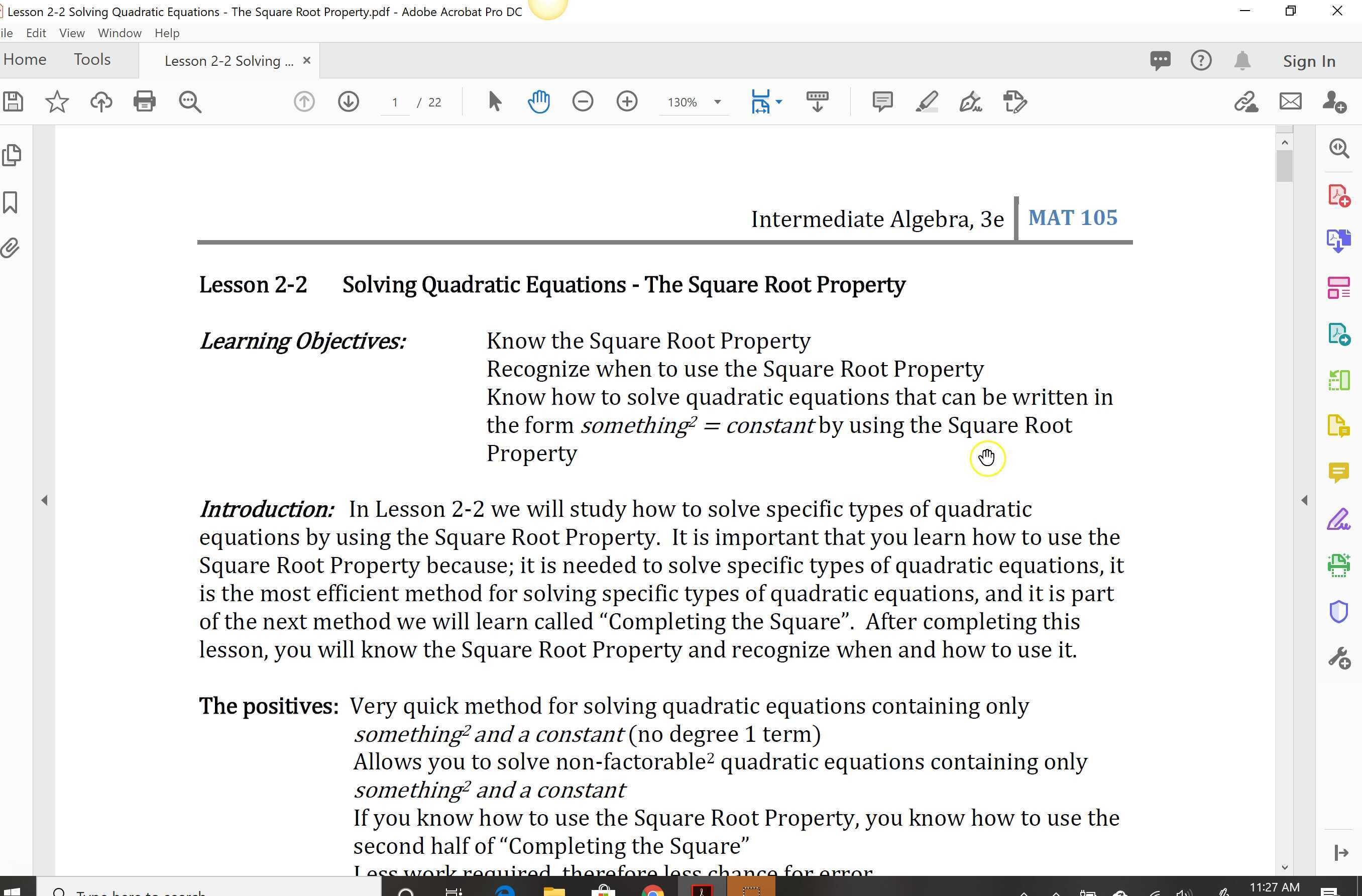Viewport: 1362px width, 896px height.
Task: Open the Page Thumbnails panel
Action: pyautogui.click(x=12, y=155)
